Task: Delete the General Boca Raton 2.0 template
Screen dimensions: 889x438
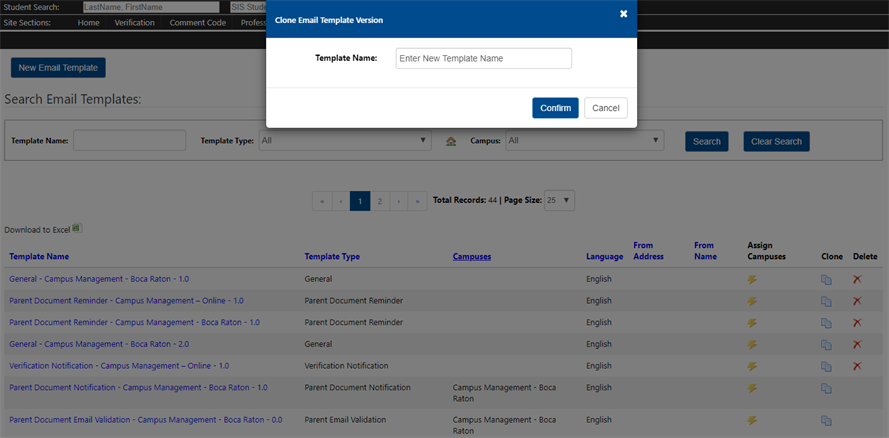Action: (857, 344)
